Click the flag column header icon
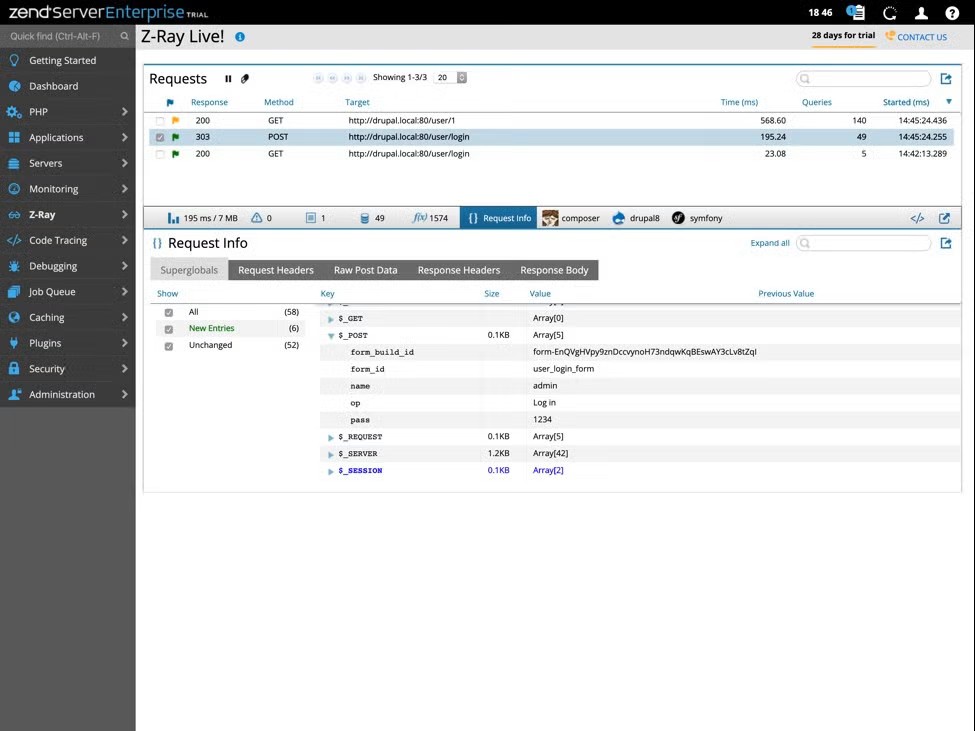 (x=170, y=103)
